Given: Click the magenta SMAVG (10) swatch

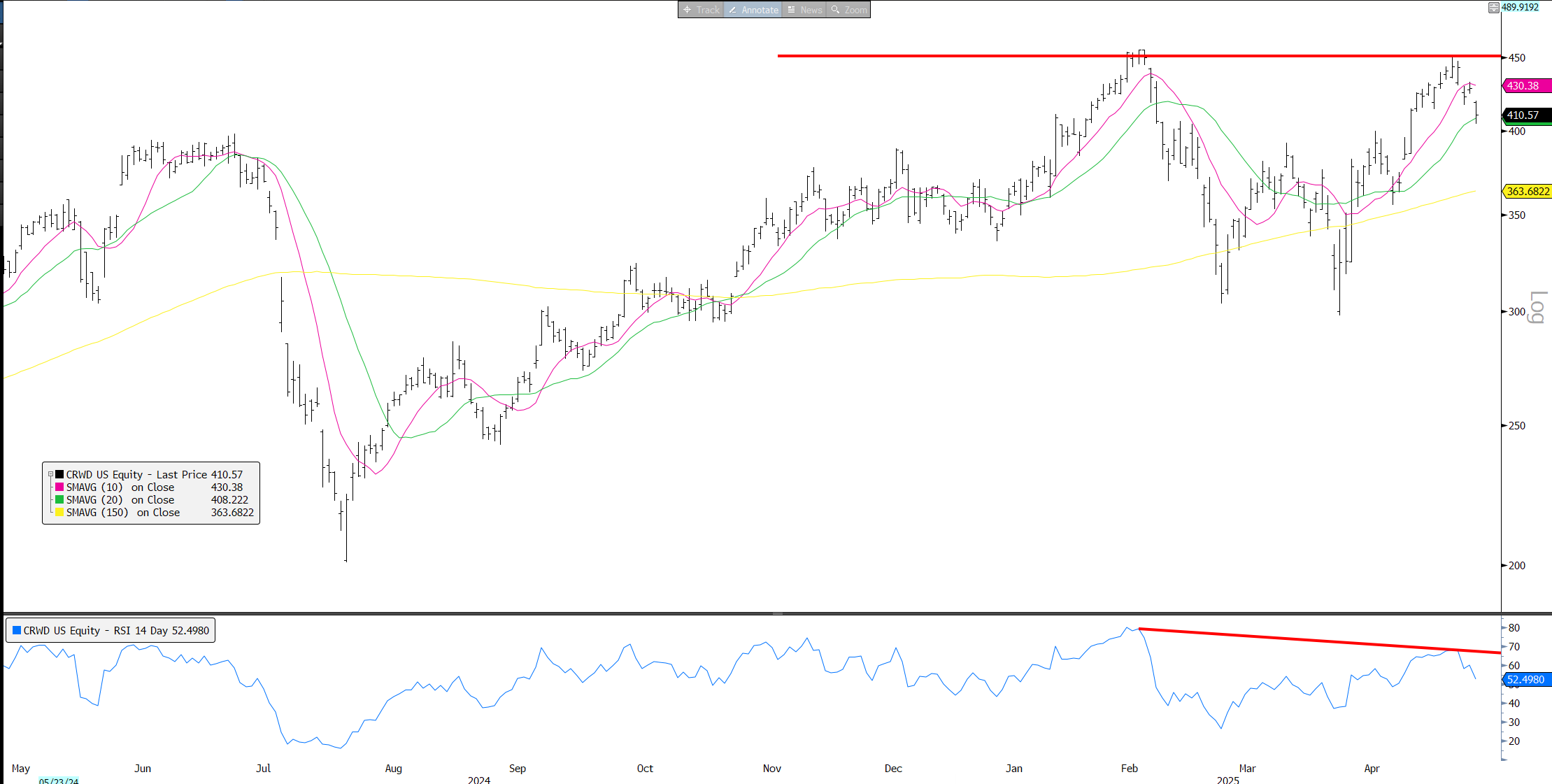Looking at the screenshot, I should click(x=59, y=487).
